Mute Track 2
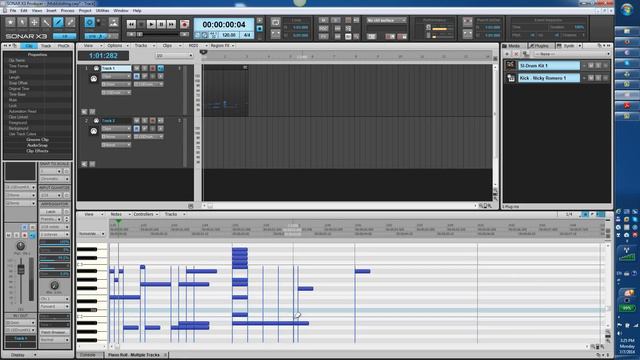The height and width of the screenshot is (360, 640). 137,121
